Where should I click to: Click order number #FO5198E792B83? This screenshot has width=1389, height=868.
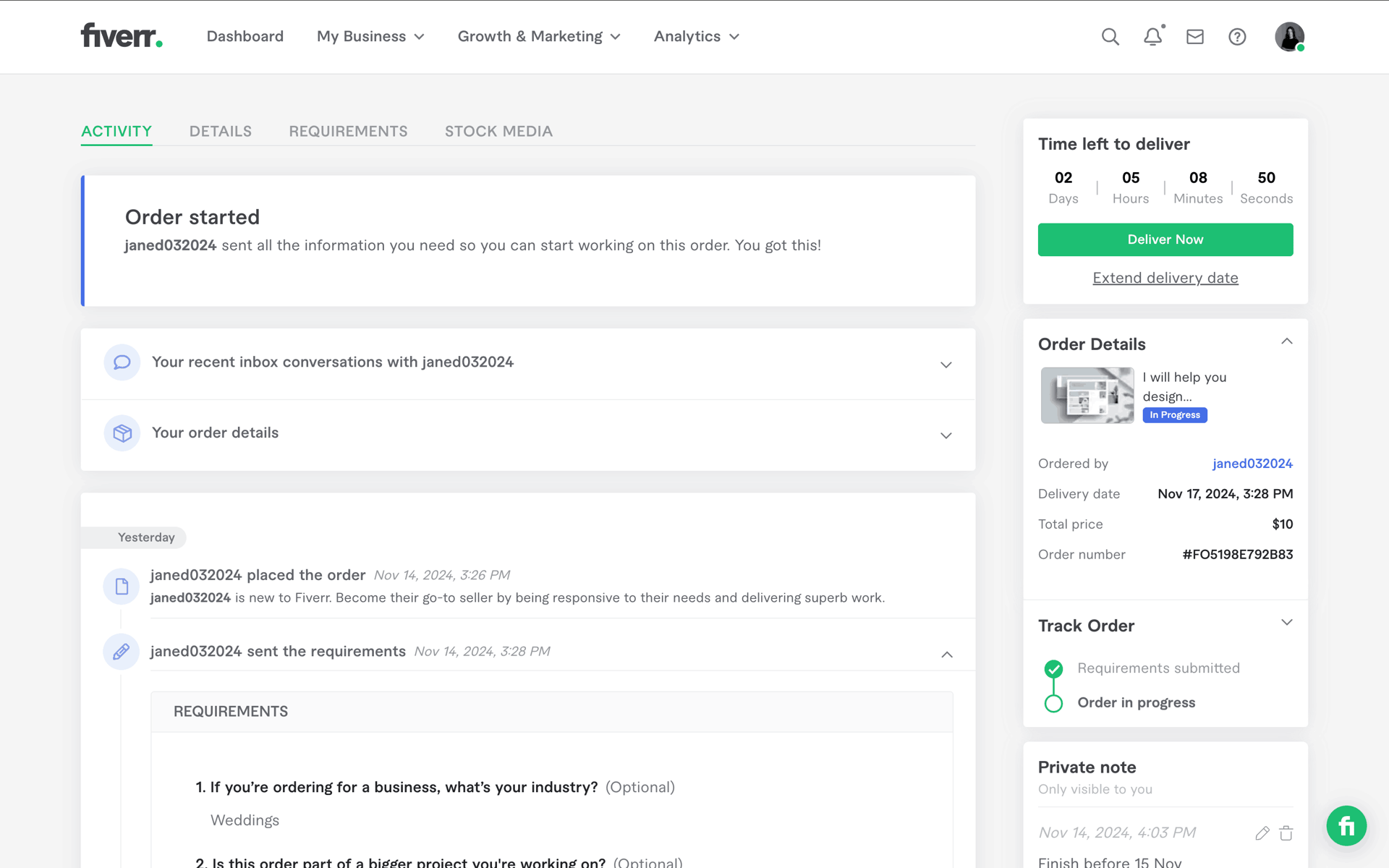pyautogui.click(x=1237, y=555)
